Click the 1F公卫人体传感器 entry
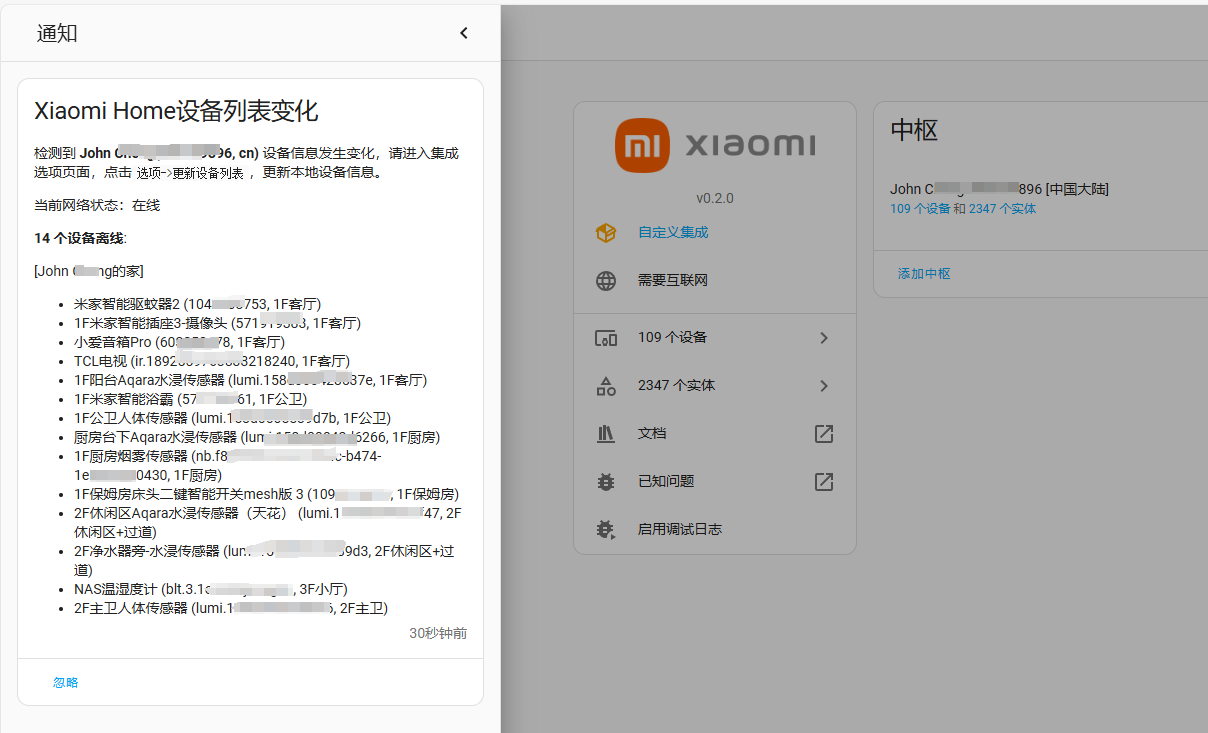1208x733 pixels. [x=232, y=418]
